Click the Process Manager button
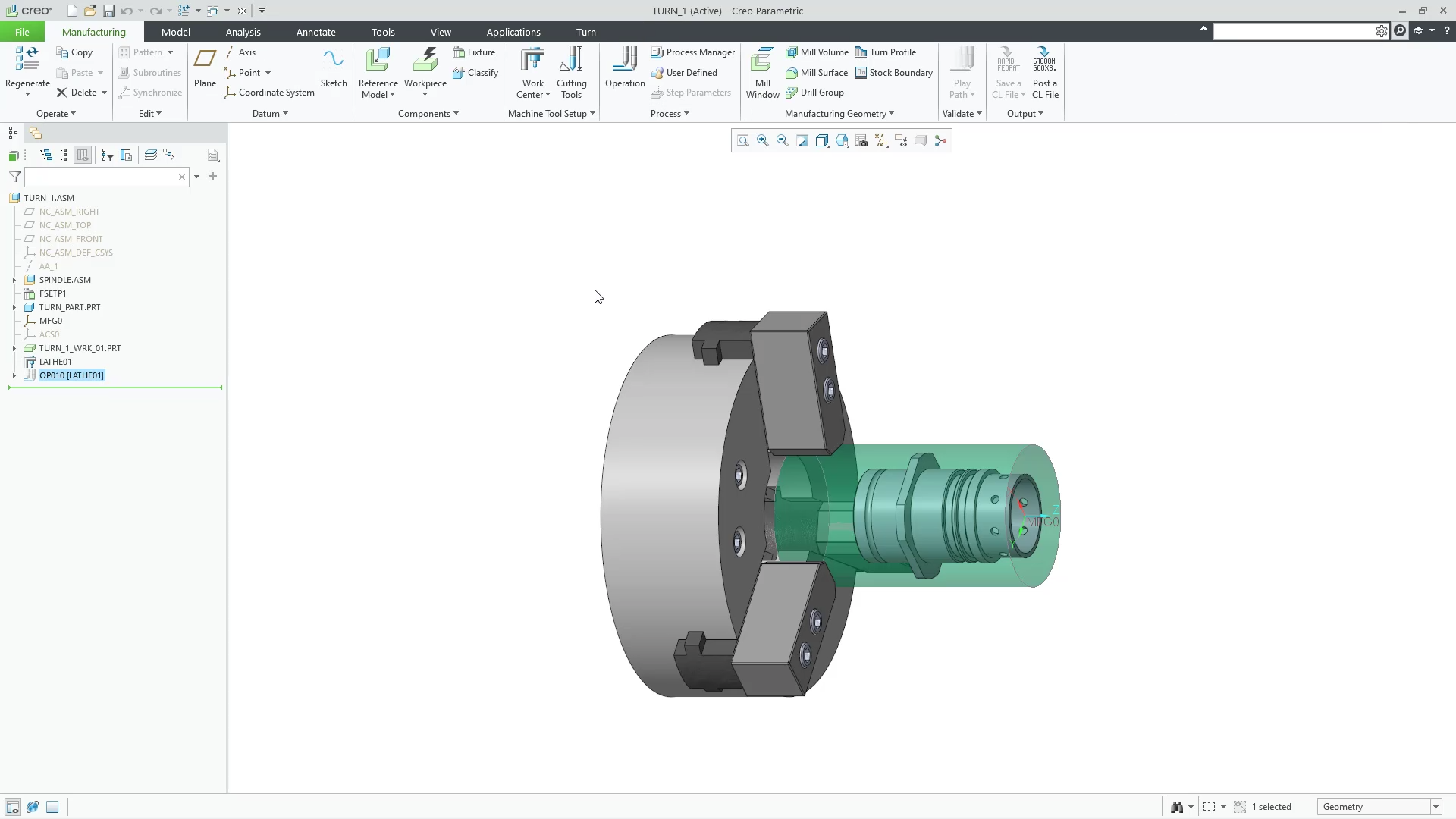This screenshot has width=1456, height=819. pyautogui.click(x=693, y=52)
